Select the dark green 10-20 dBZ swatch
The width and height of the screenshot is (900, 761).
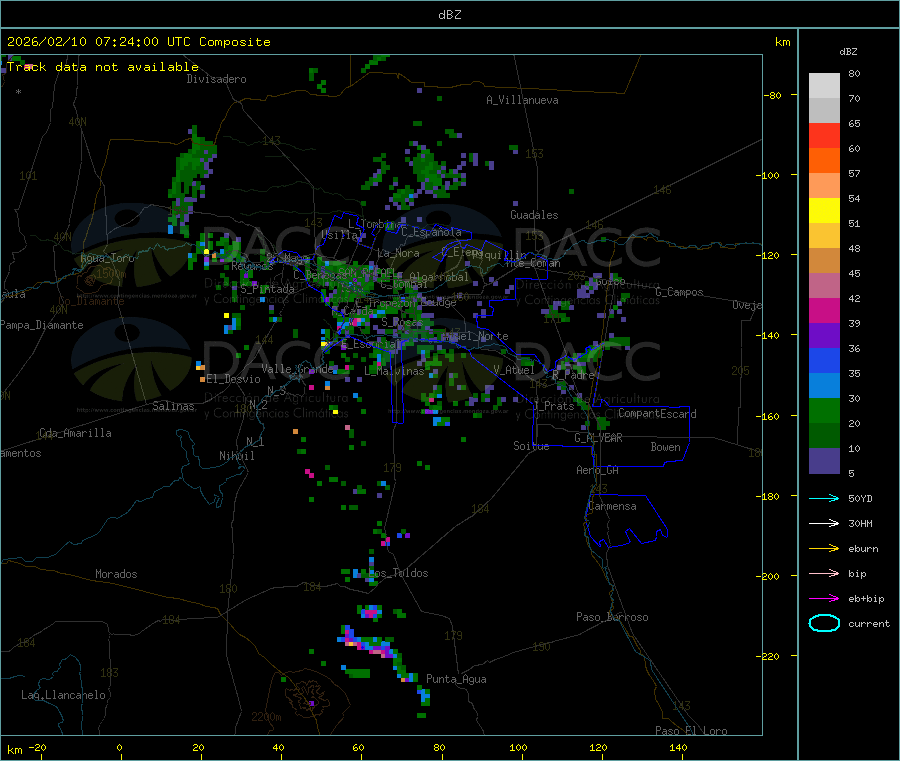(x=824, y=436)
